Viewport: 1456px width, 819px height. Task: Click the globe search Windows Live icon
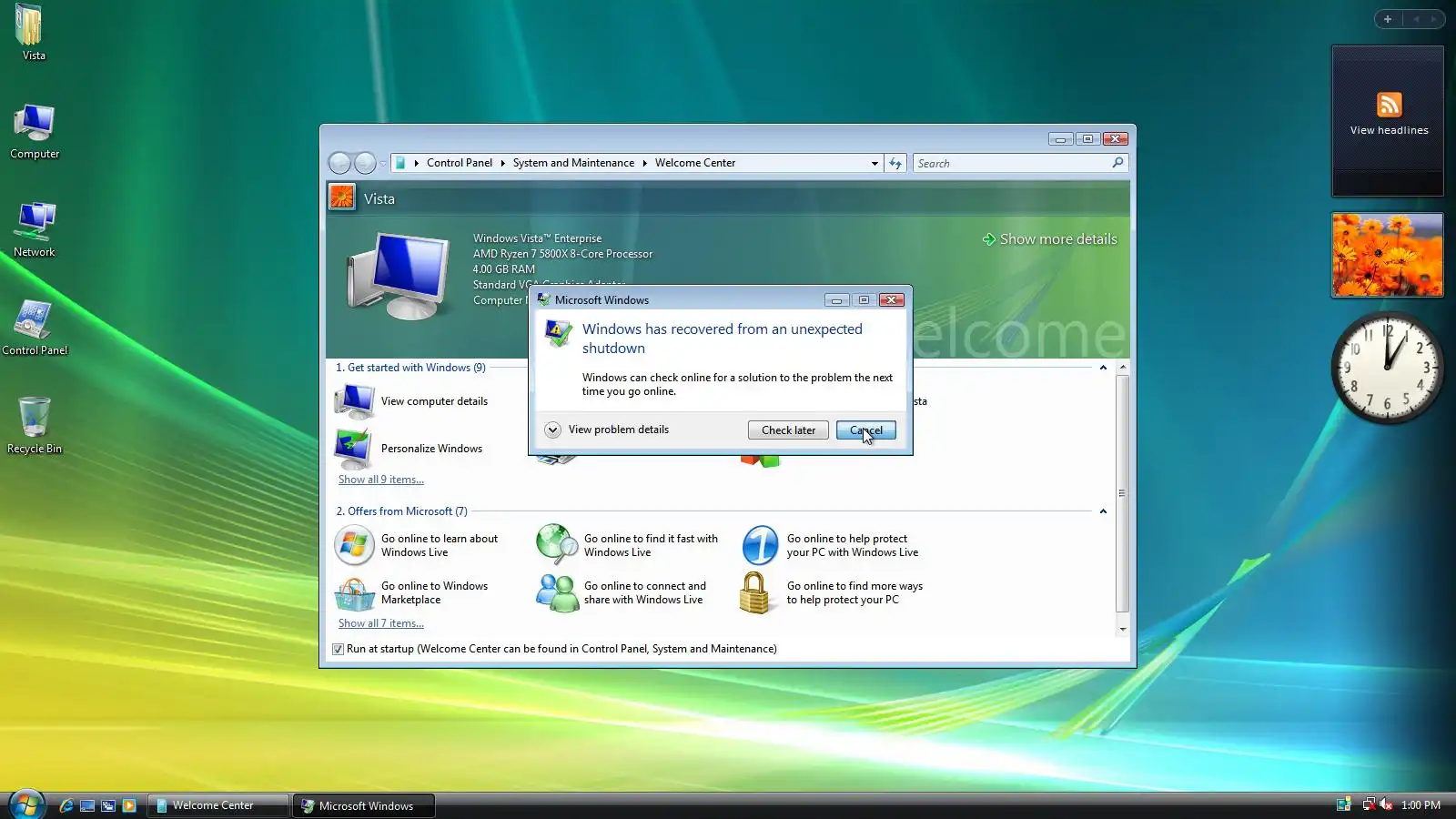point(557,545)
